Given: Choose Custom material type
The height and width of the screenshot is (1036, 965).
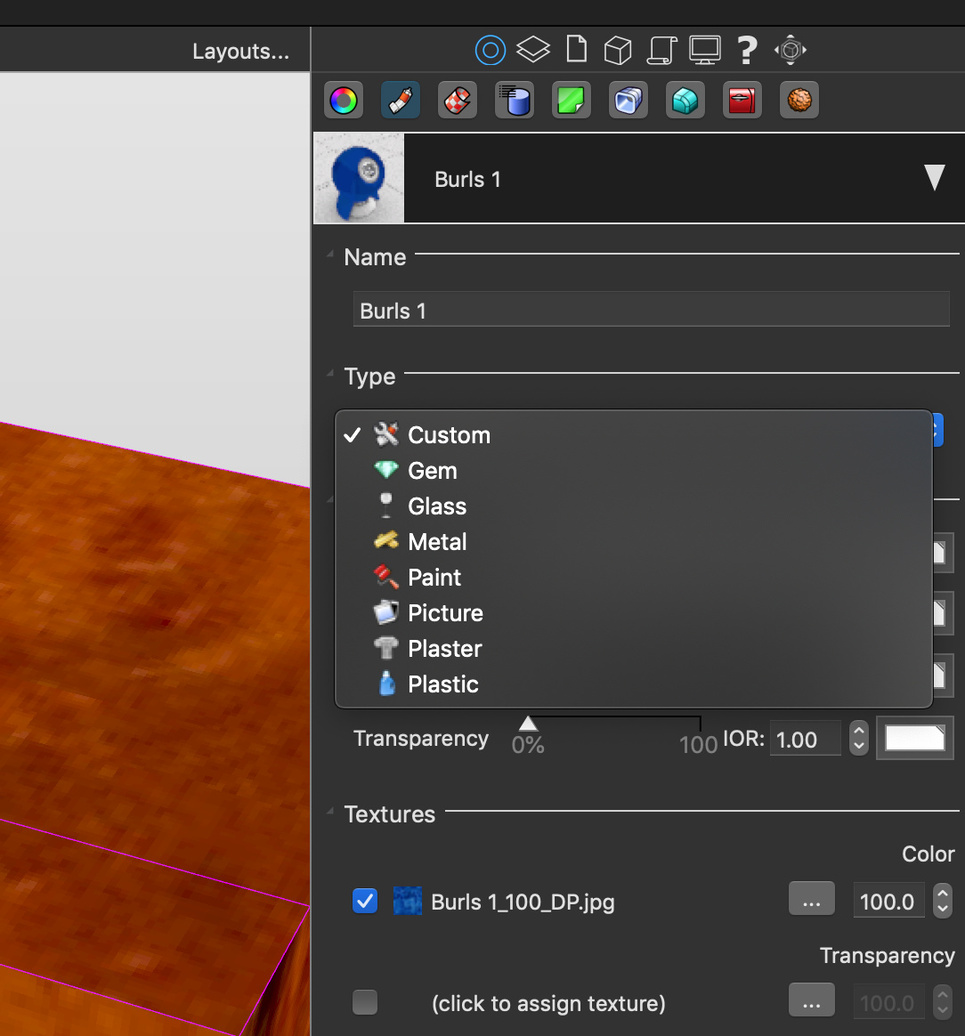Looking at the screenshot, I should point(634,435).
